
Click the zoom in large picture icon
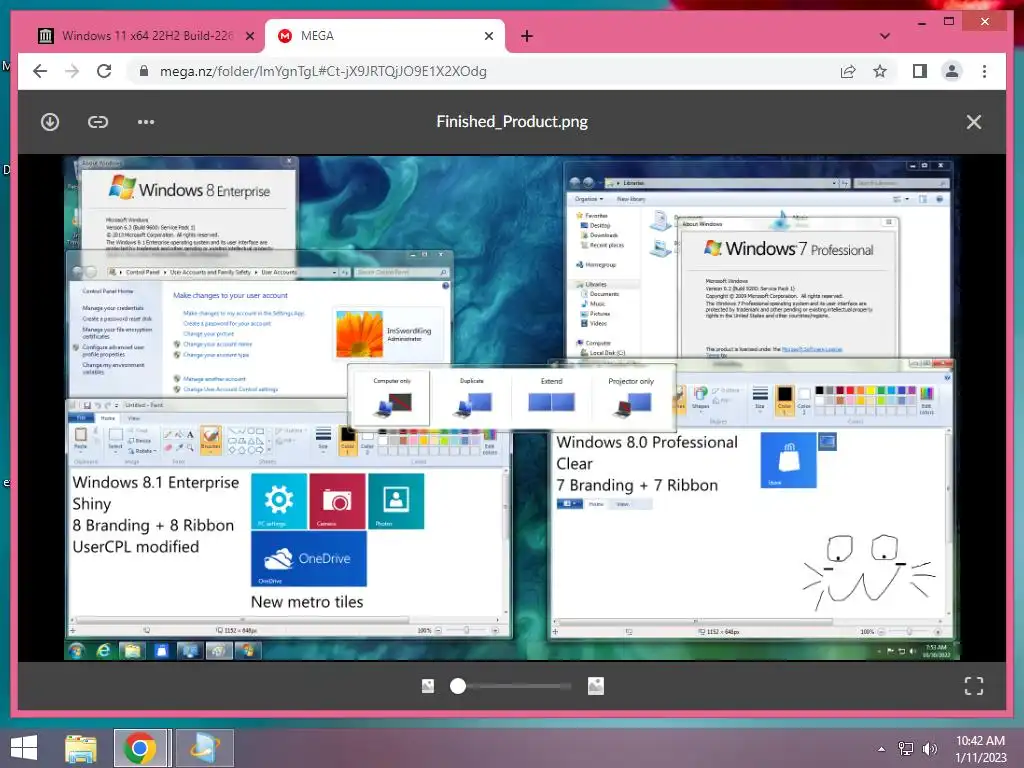click(x=596, y=686)
